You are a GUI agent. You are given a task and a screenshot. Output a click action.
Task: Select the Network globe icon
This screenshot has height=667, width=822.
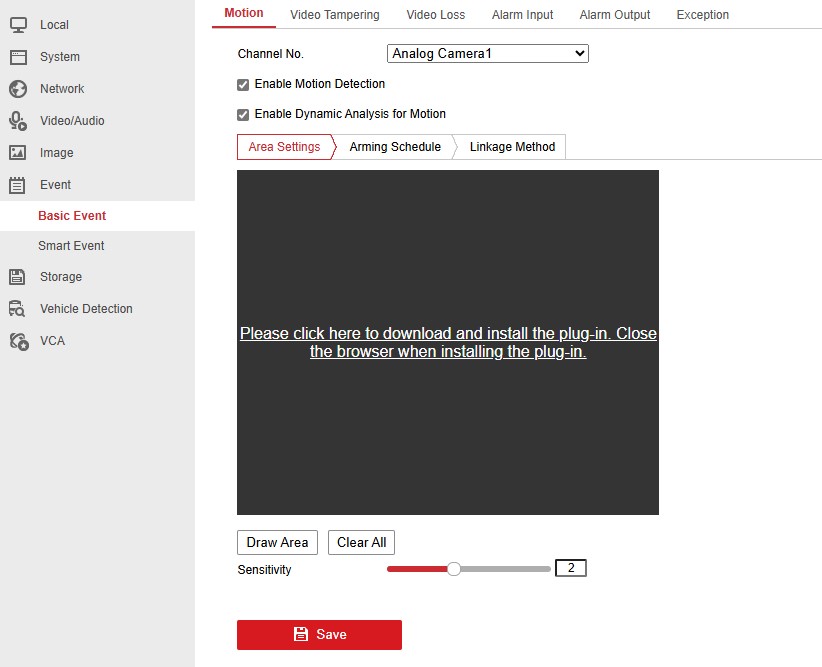pos(17,89)
